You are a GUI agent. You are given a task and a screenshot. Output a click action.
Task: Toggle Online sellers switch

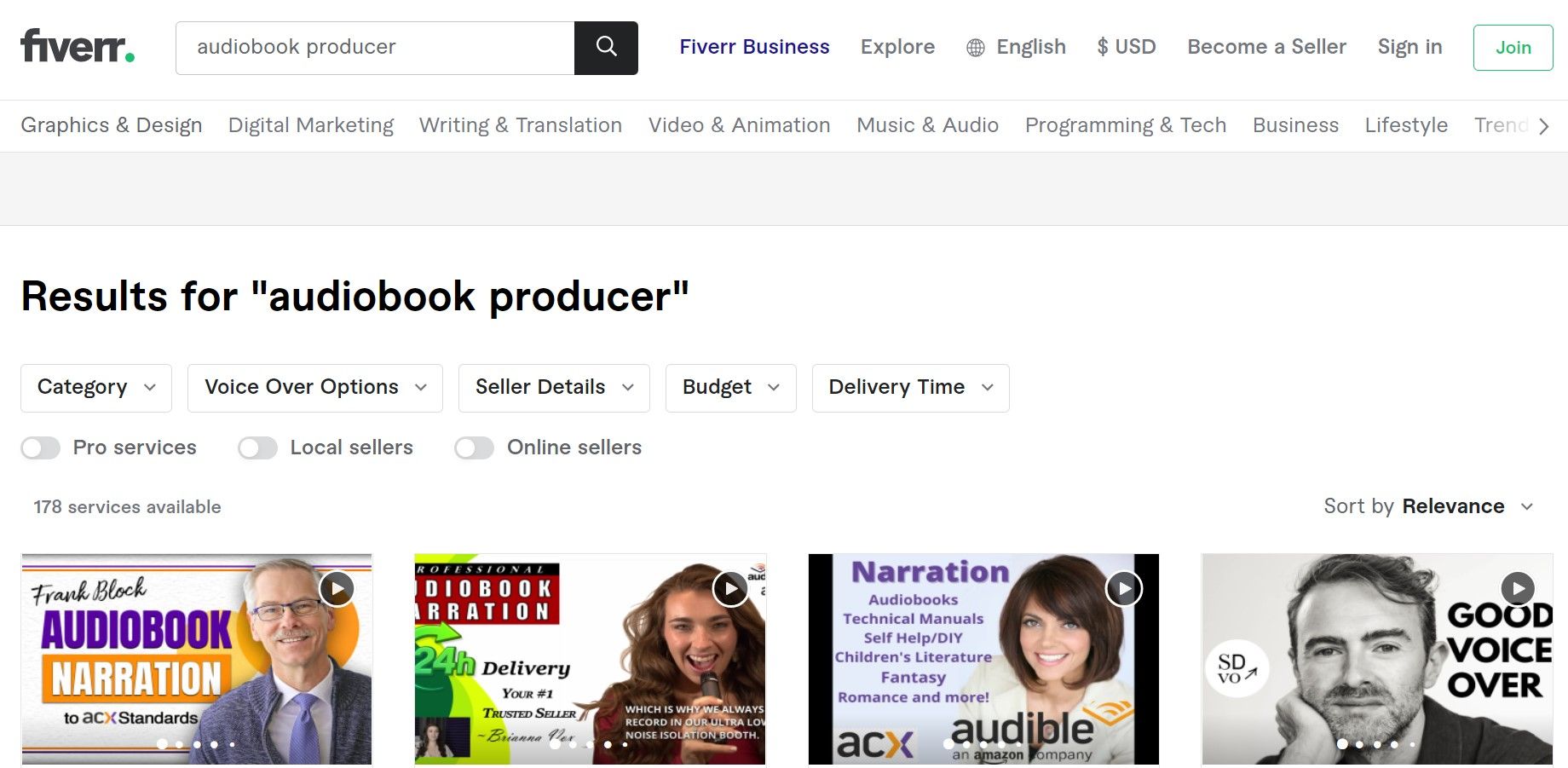[475, 448]
